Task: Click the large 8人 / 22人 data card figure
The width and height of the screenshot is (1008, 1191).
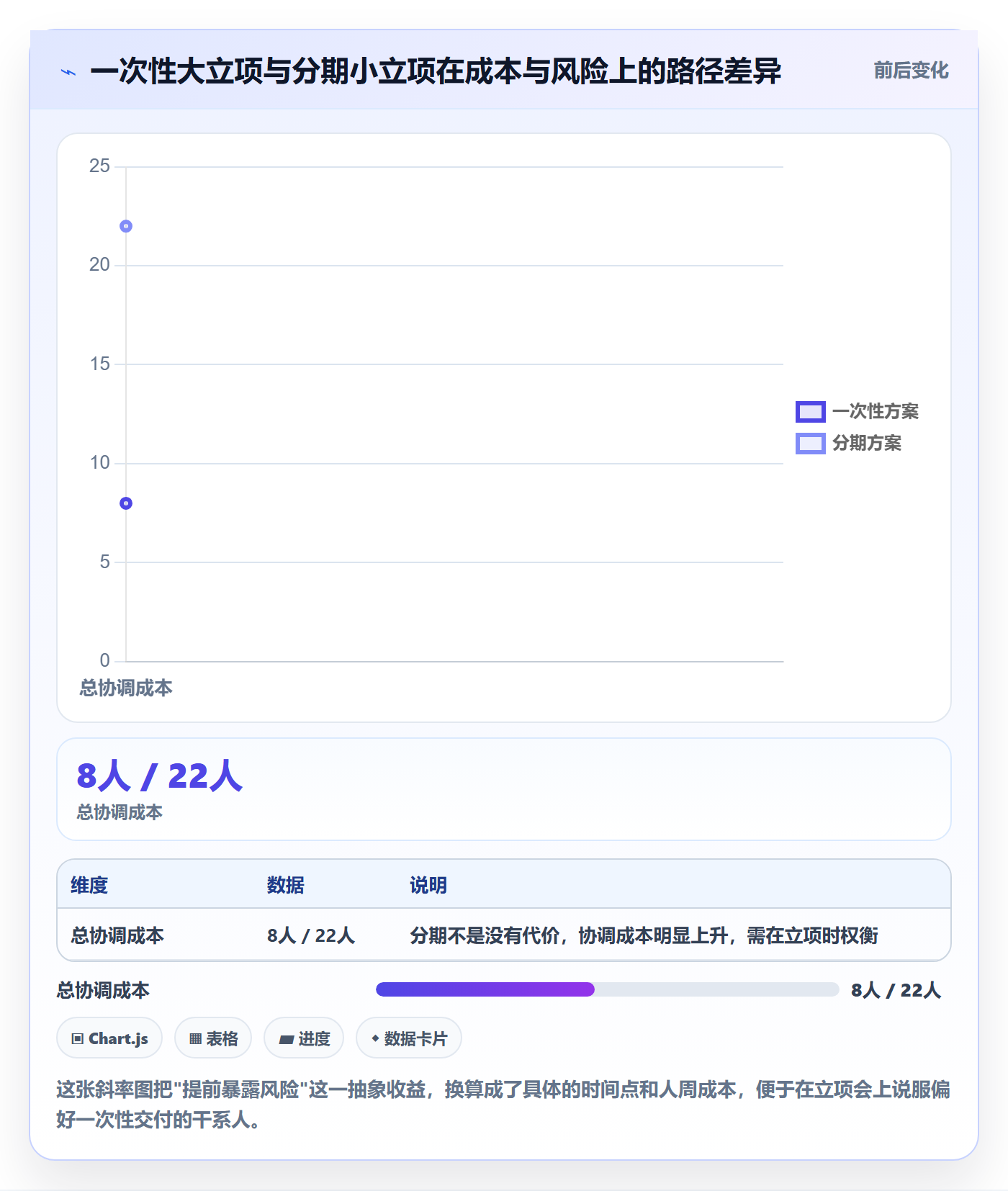Action: pos(160,776)
